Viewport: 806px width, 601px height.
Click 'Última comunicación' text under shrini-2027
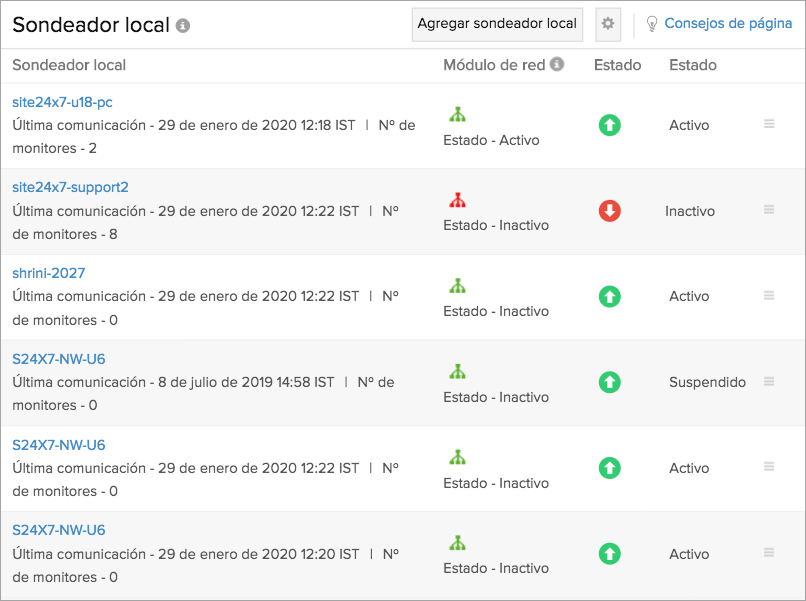(186, 297)
